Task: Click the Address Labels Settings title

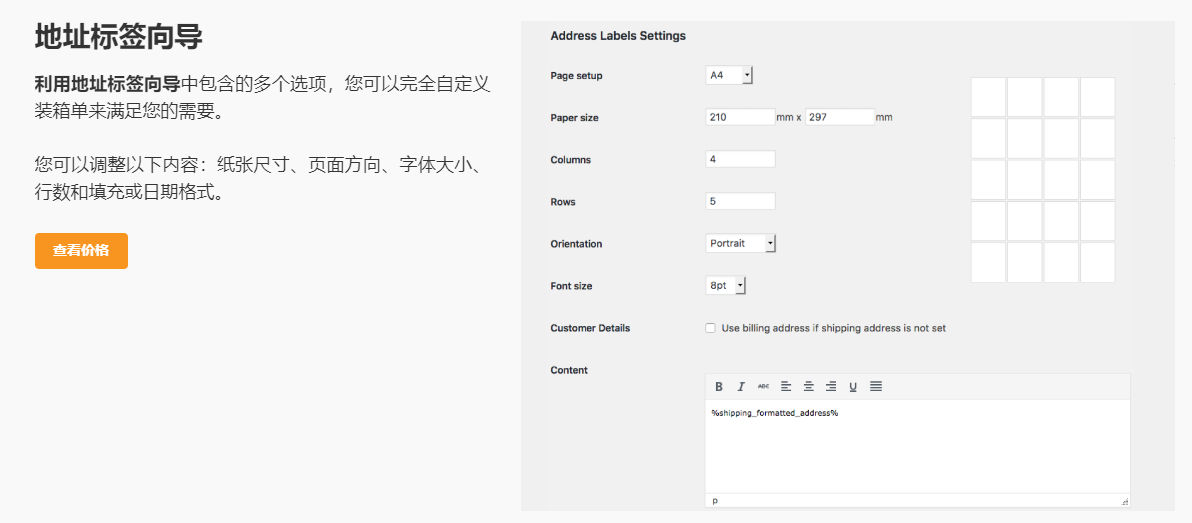Action: click(x=618, y=36)
